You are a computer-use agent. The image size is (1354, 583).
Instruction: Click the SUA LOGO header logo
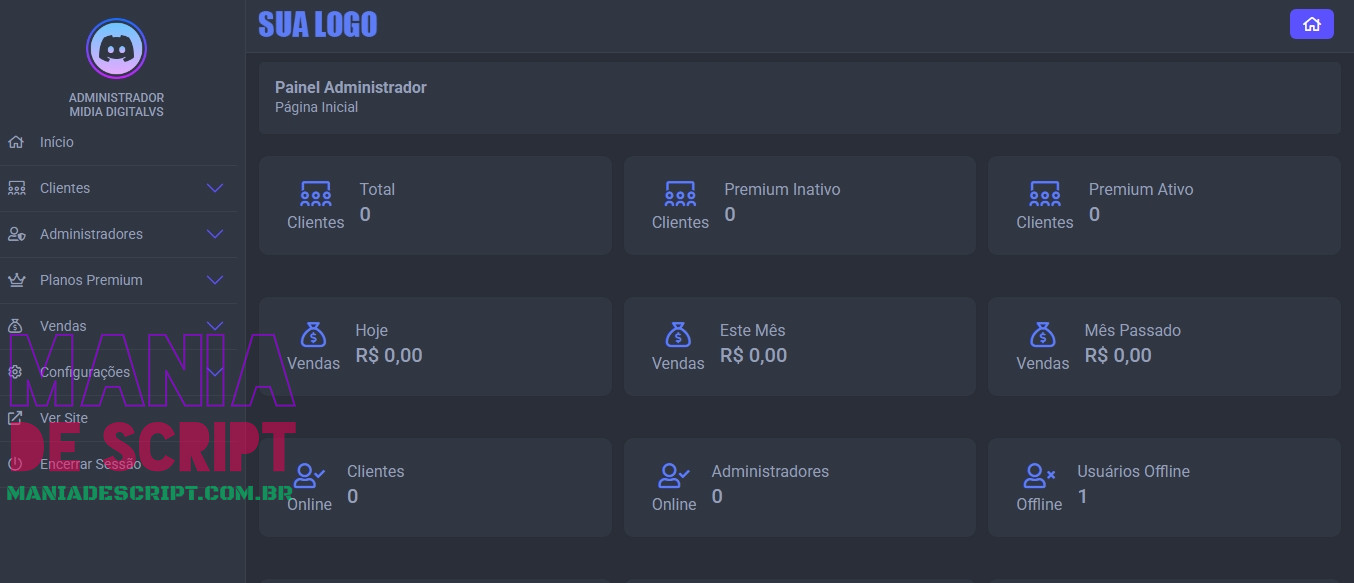pos(317,24)
